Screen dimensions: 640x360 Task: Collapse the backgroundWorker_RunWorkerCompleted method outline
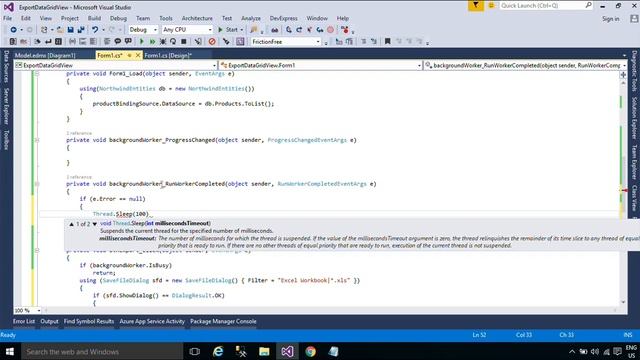[x=37, y=184]
